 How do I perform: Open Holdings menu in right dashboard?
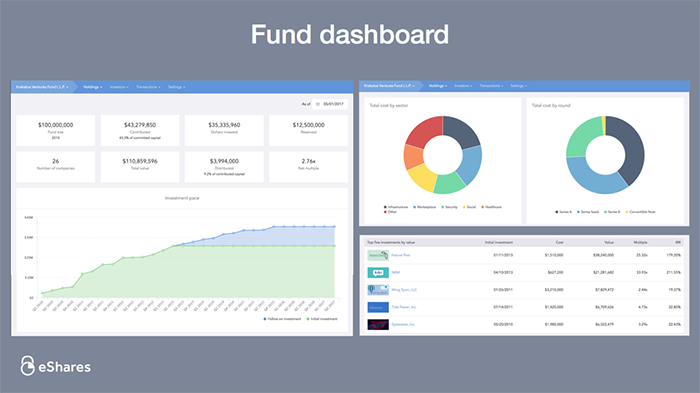(x=438, y=86)
